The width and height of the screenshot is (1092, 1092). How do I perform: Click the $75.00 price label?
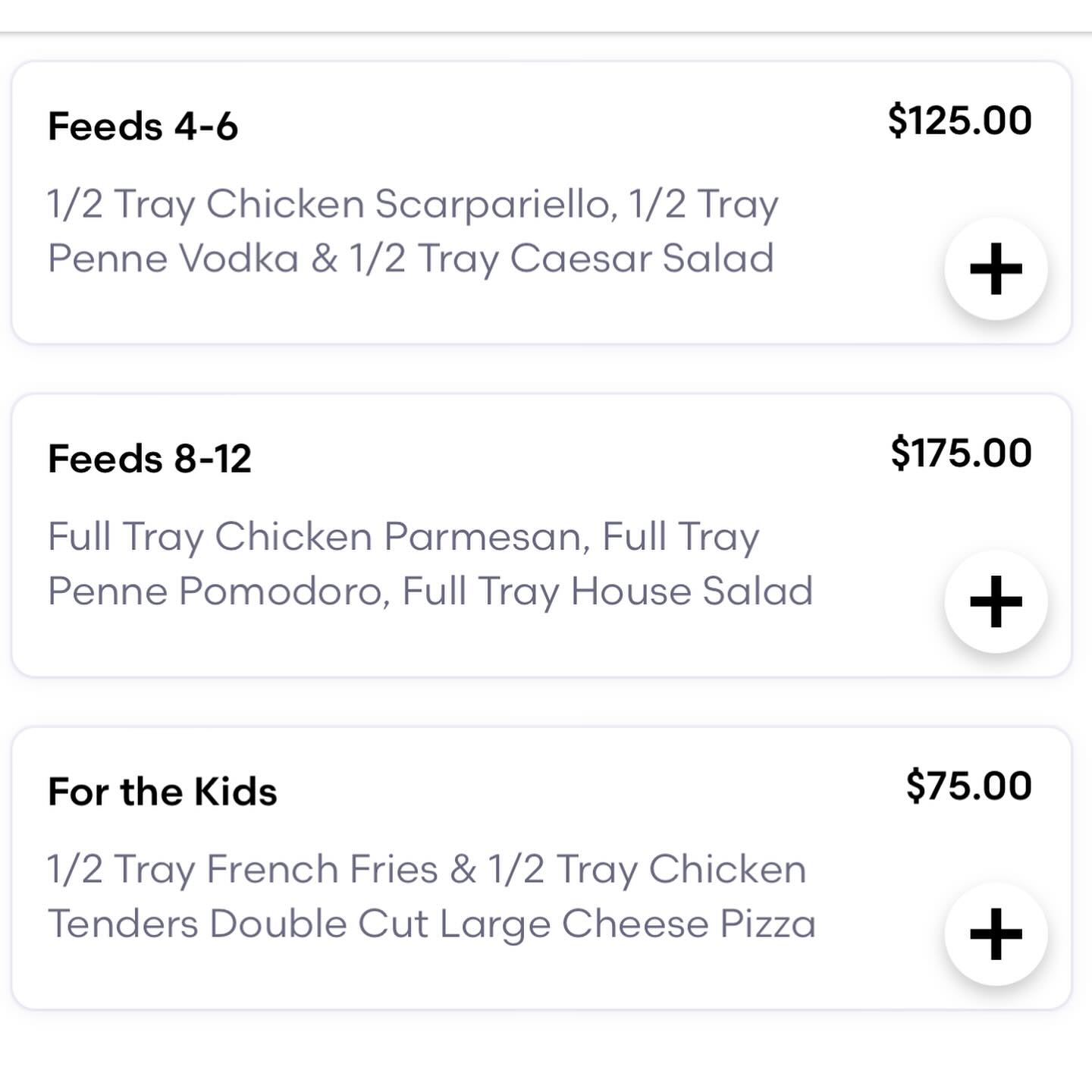click(x=968, y=786)
